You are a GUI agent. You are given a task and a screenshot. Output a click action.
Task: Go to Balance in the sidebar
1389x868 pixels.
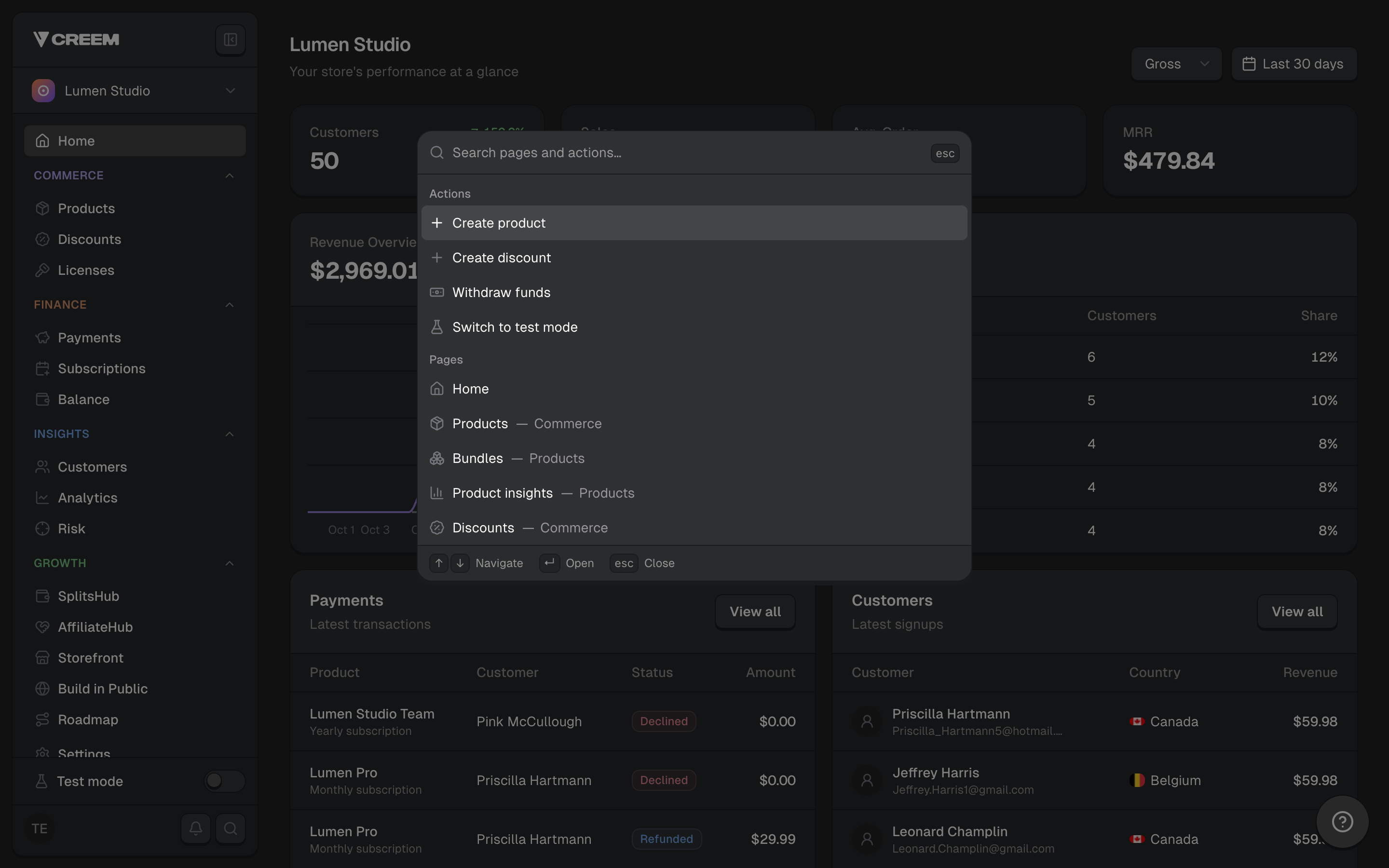click(135, 400)
